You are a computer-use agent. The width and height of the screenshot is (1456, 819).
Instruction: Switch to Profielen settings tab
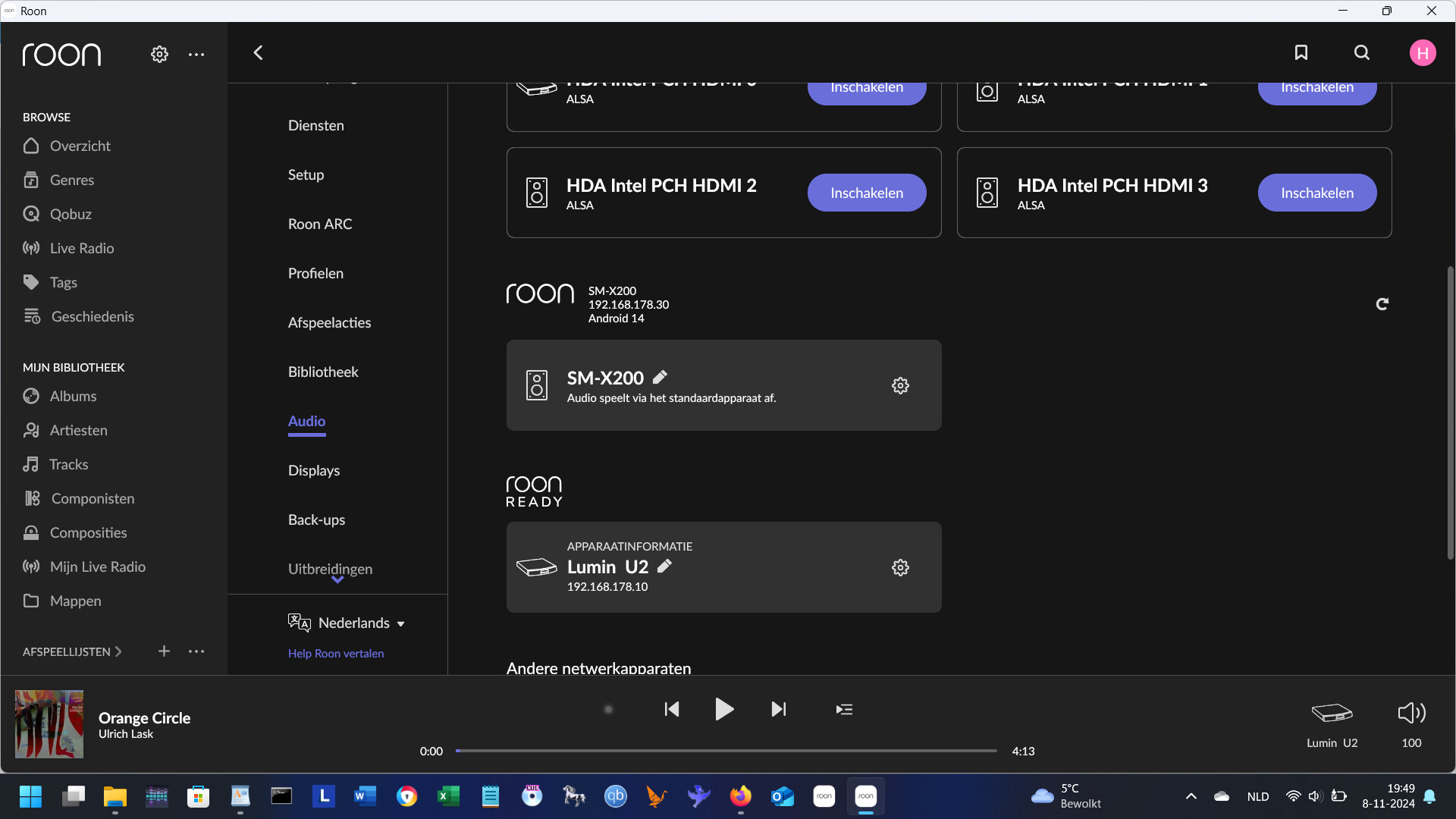[x=315, y=273]
